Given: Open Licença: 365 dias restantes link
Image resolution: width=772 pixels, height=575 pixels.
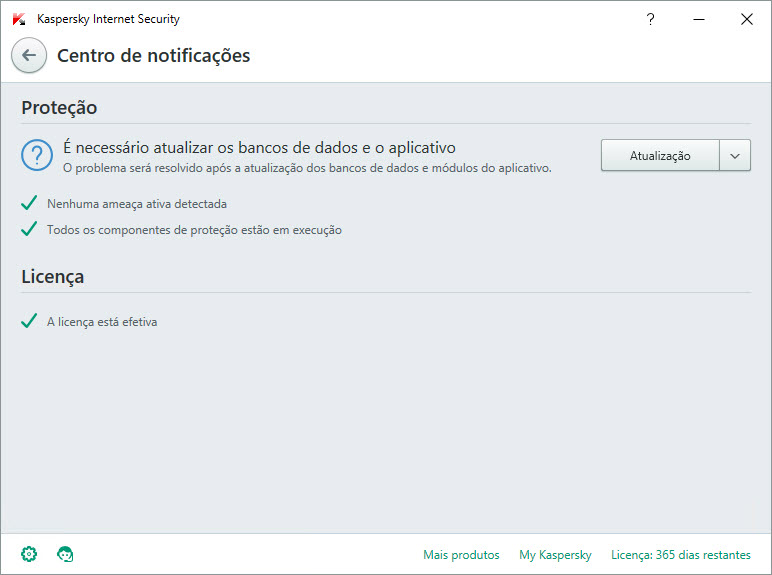Looking at the screenshot, I should [x=681, y=555].
